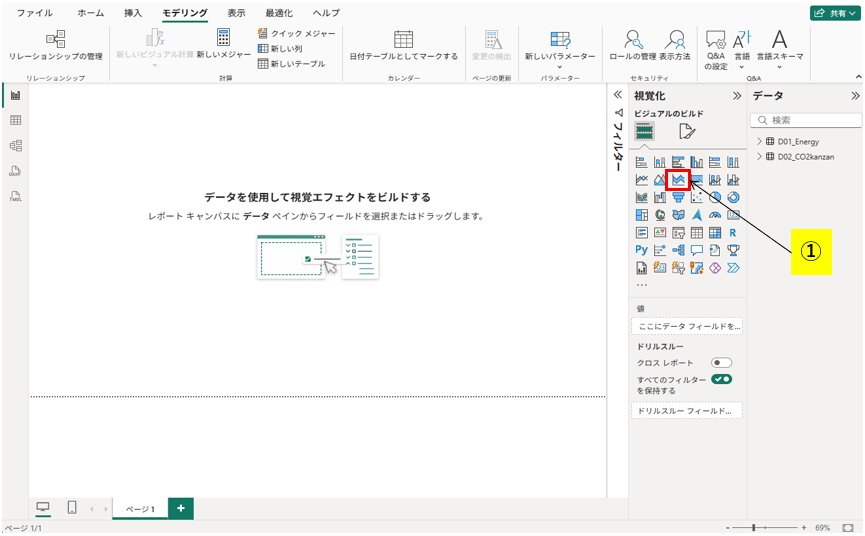Open the table view in left sidebar
The width and height of the screenshot is (865, 536).
[x=15, y=120]
